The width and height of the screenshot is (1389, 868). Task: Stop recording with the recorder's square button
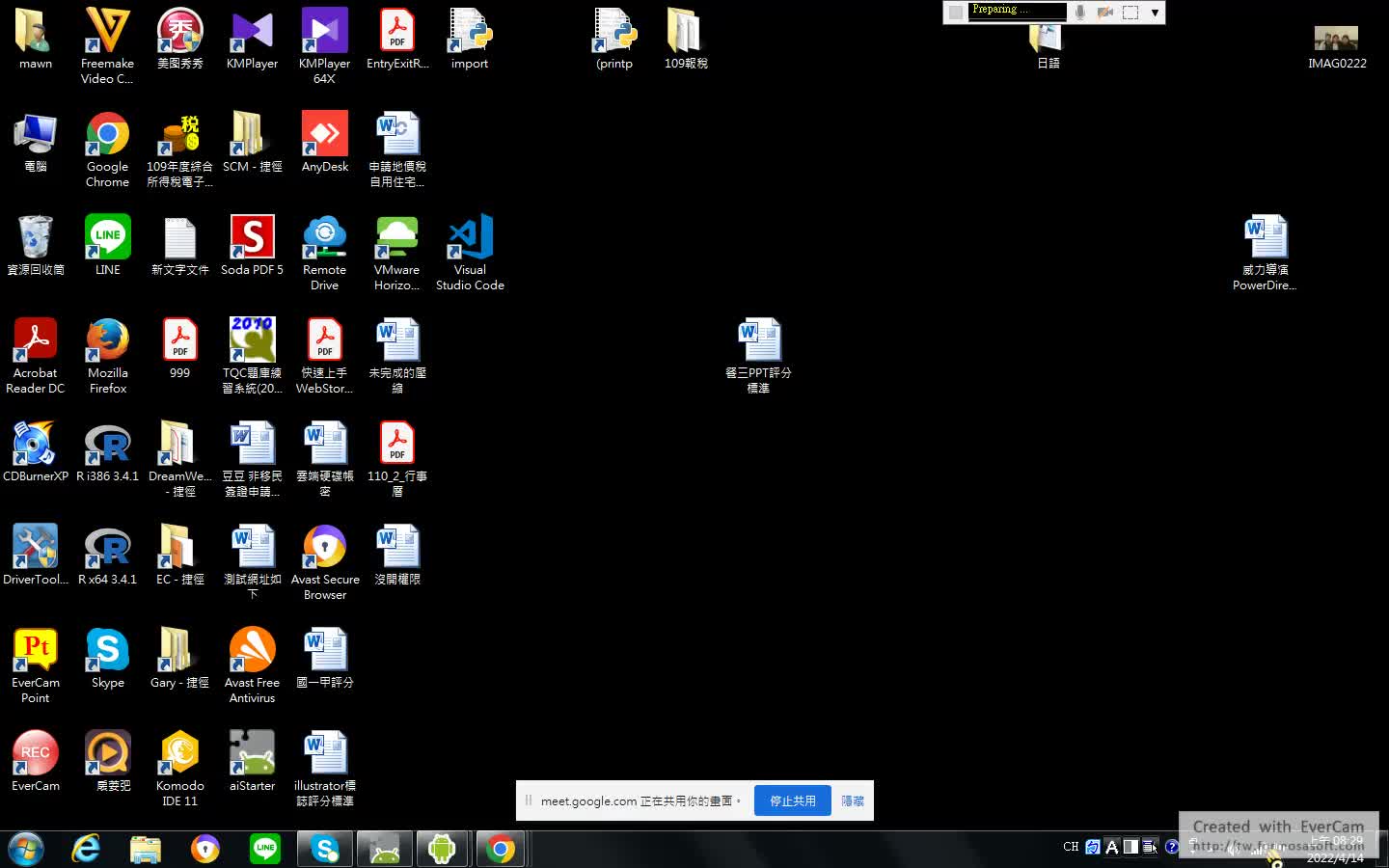[x=955, y=12]
